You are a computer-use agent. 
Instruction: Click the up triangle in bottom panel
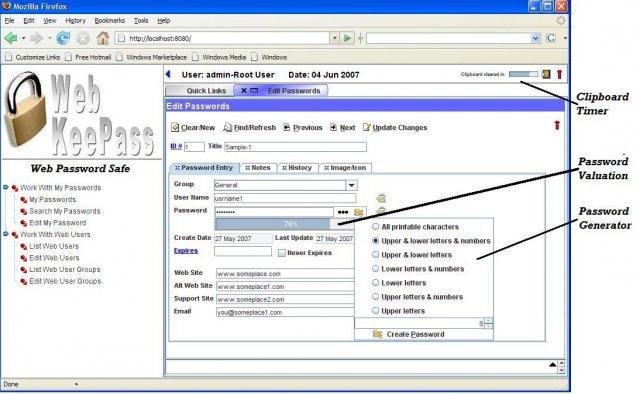(x=552, y=364)
